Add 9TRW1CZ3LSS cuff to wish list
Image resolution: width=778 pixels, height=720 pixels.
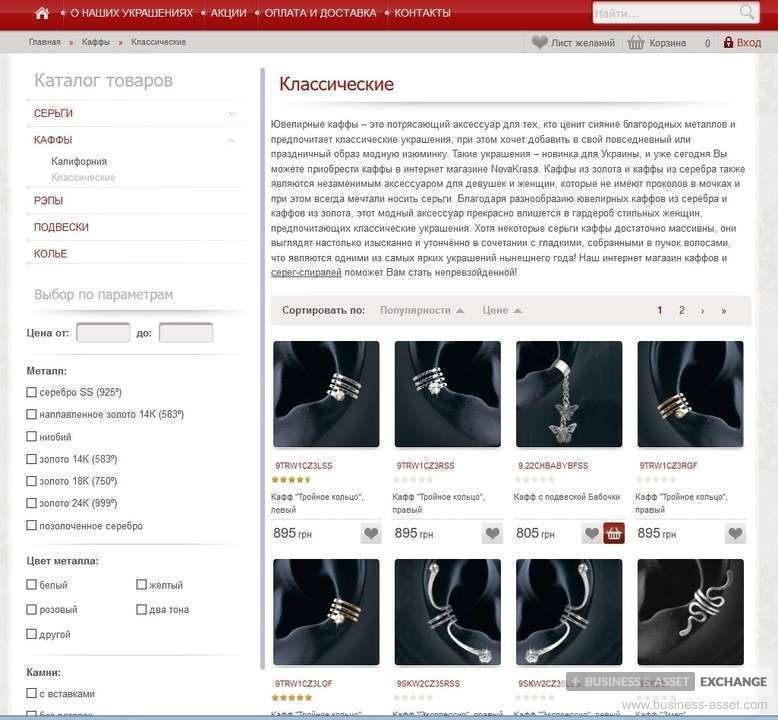(371, 533)
